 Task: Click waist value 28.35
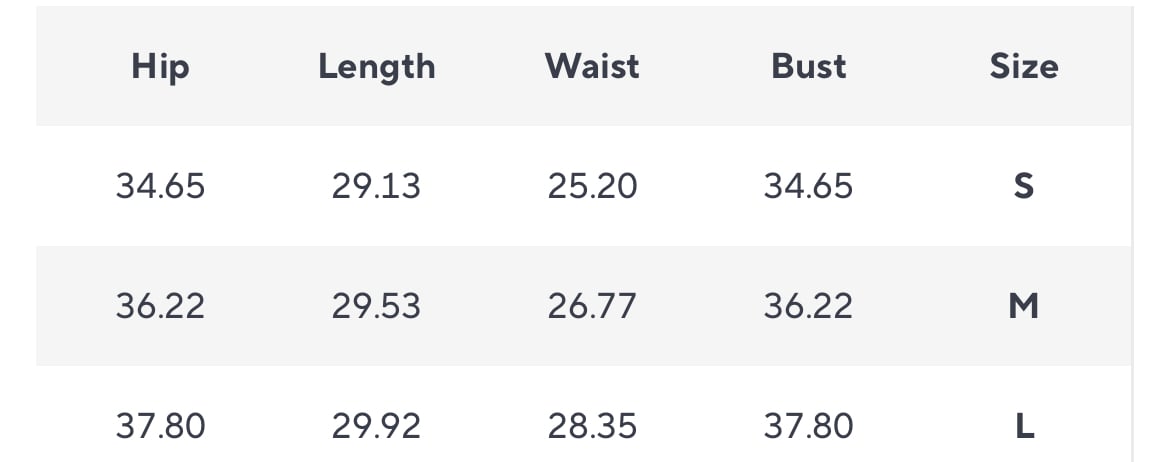pos(592,426)
